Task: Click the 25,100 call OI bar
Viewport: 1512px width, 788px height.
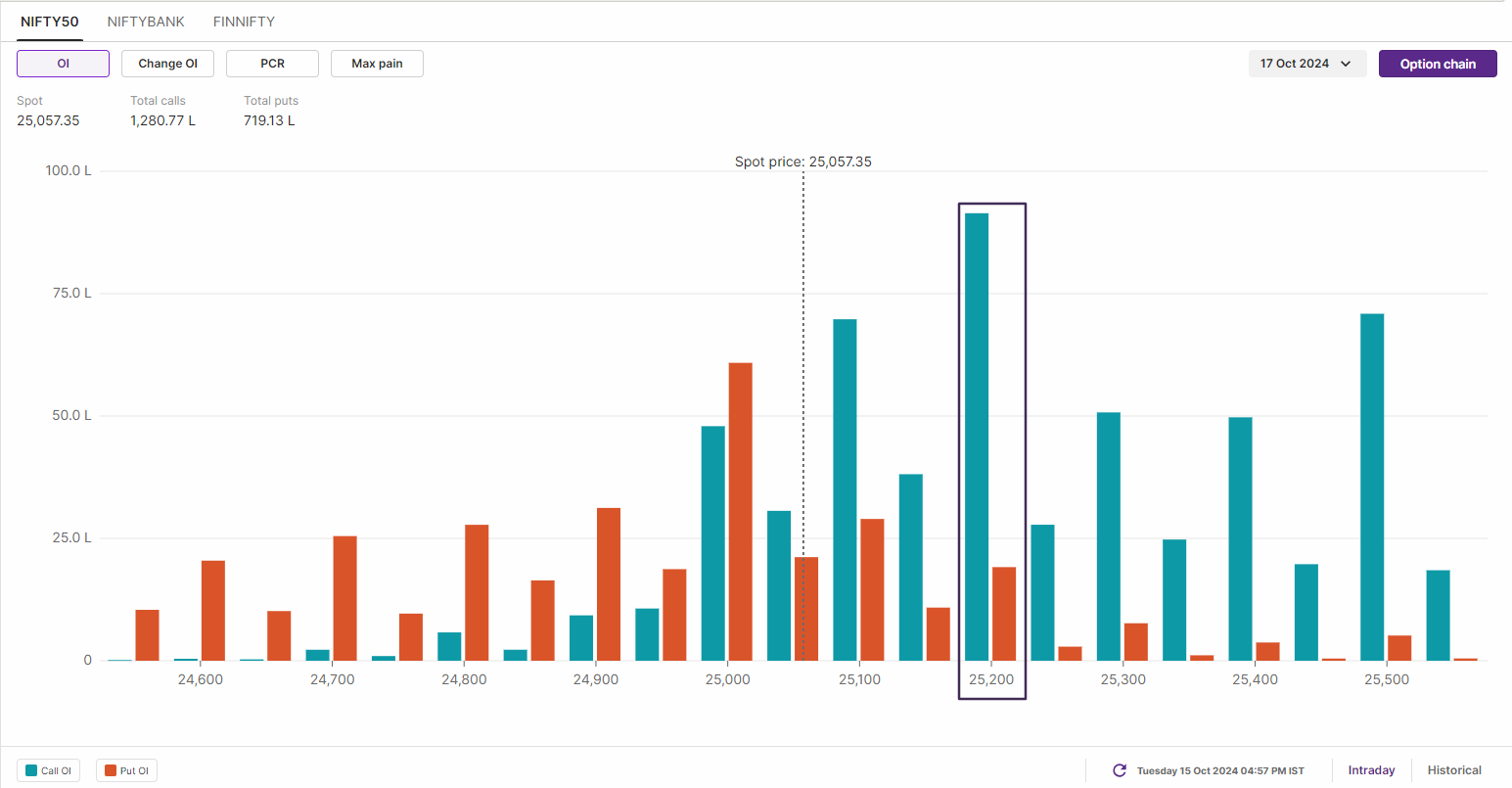Action: pyautogui.click(x=845, y=489)
